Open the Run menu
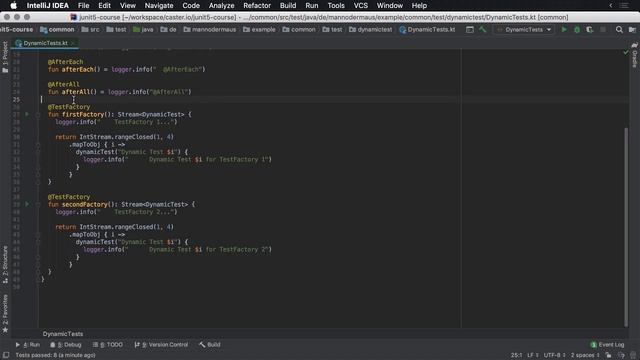 tap(312, 6)
